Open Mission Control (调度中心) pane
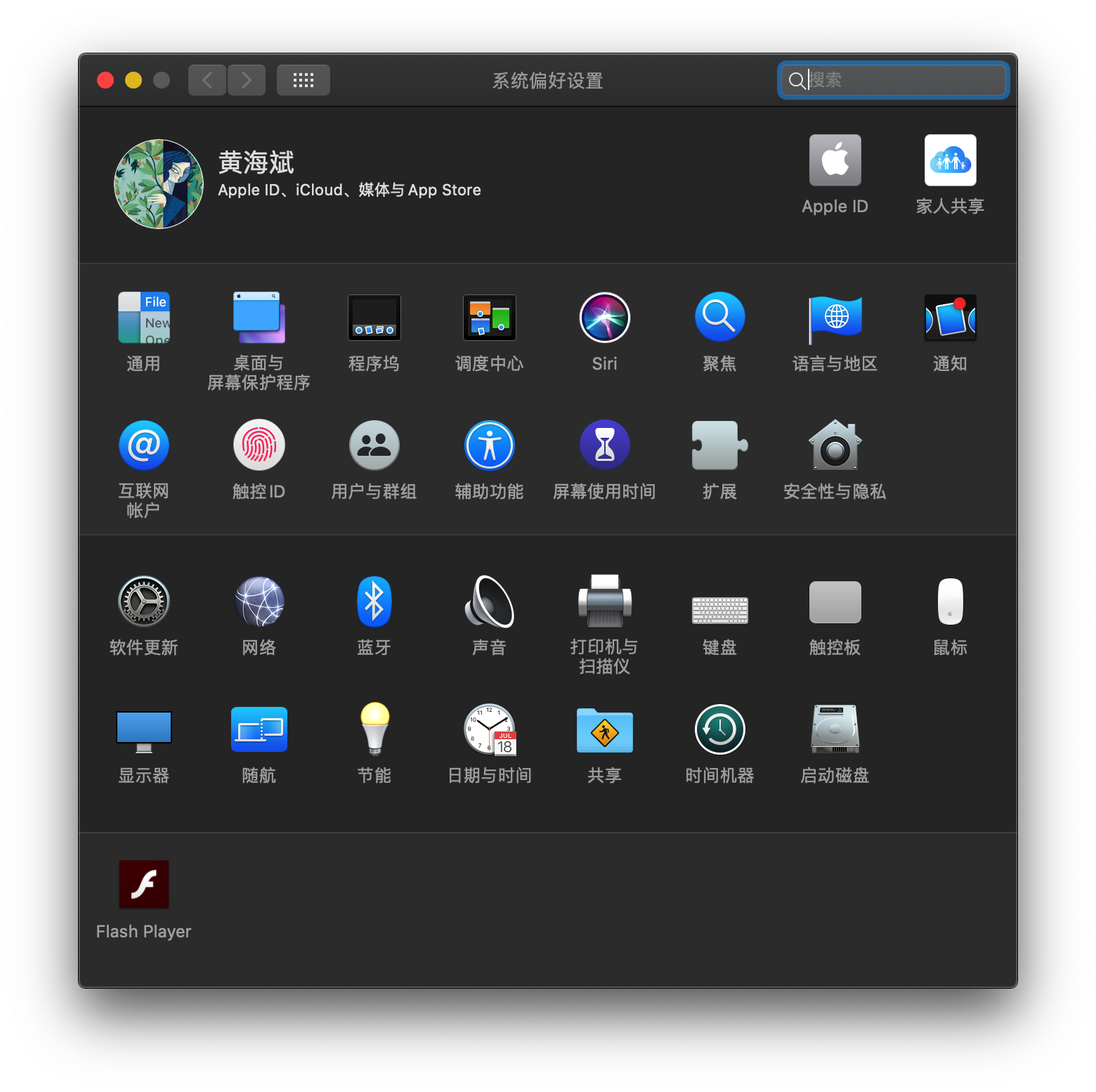 tap(489, 318)
